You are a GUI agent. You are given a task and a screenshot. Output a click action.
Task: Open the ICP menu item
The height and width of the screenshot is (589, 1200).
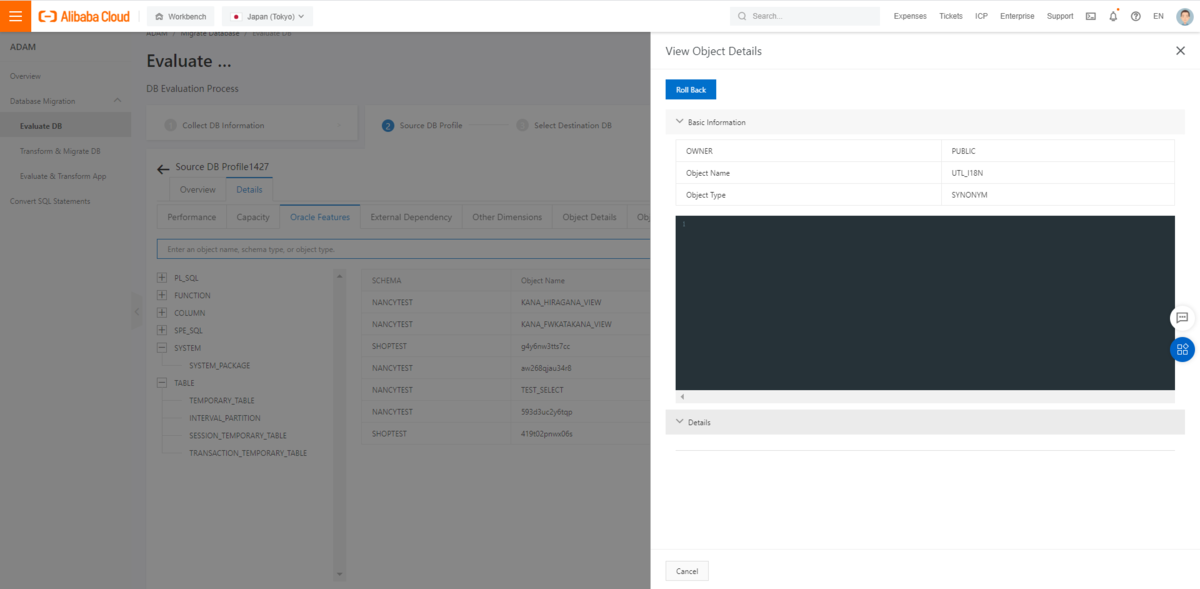pos(981,16)
